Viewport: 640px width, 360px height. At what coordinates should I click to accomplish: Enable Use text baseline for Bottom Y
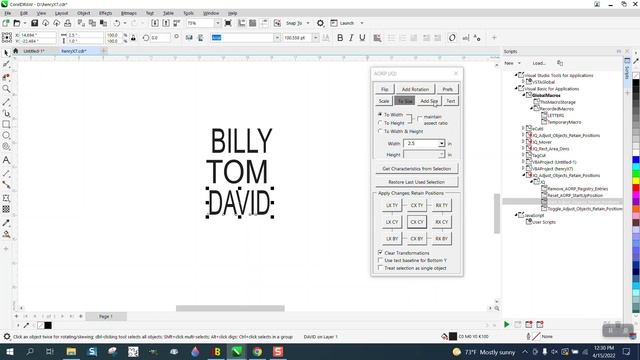click(380, 260)
